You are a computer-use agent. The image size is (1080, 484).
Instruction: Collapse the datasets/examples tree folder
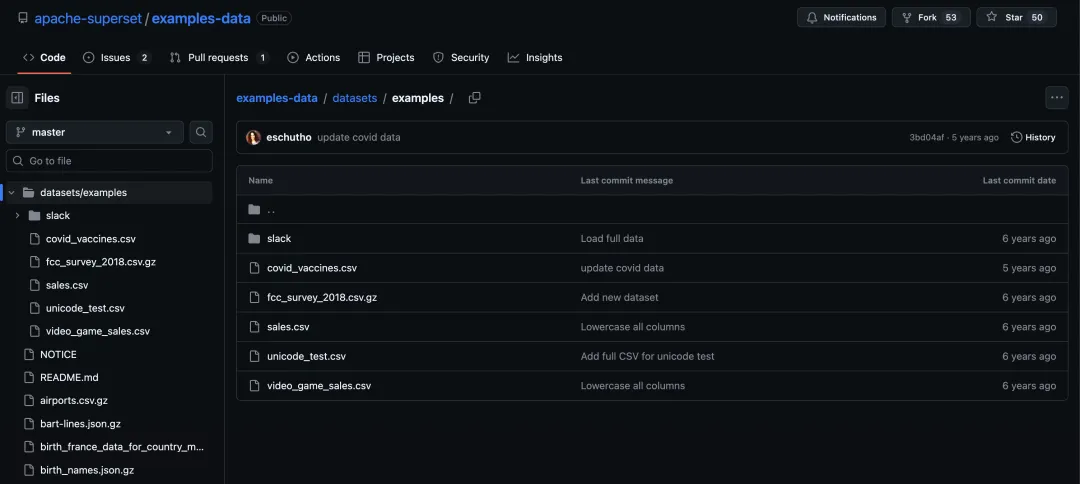point(12,193)
